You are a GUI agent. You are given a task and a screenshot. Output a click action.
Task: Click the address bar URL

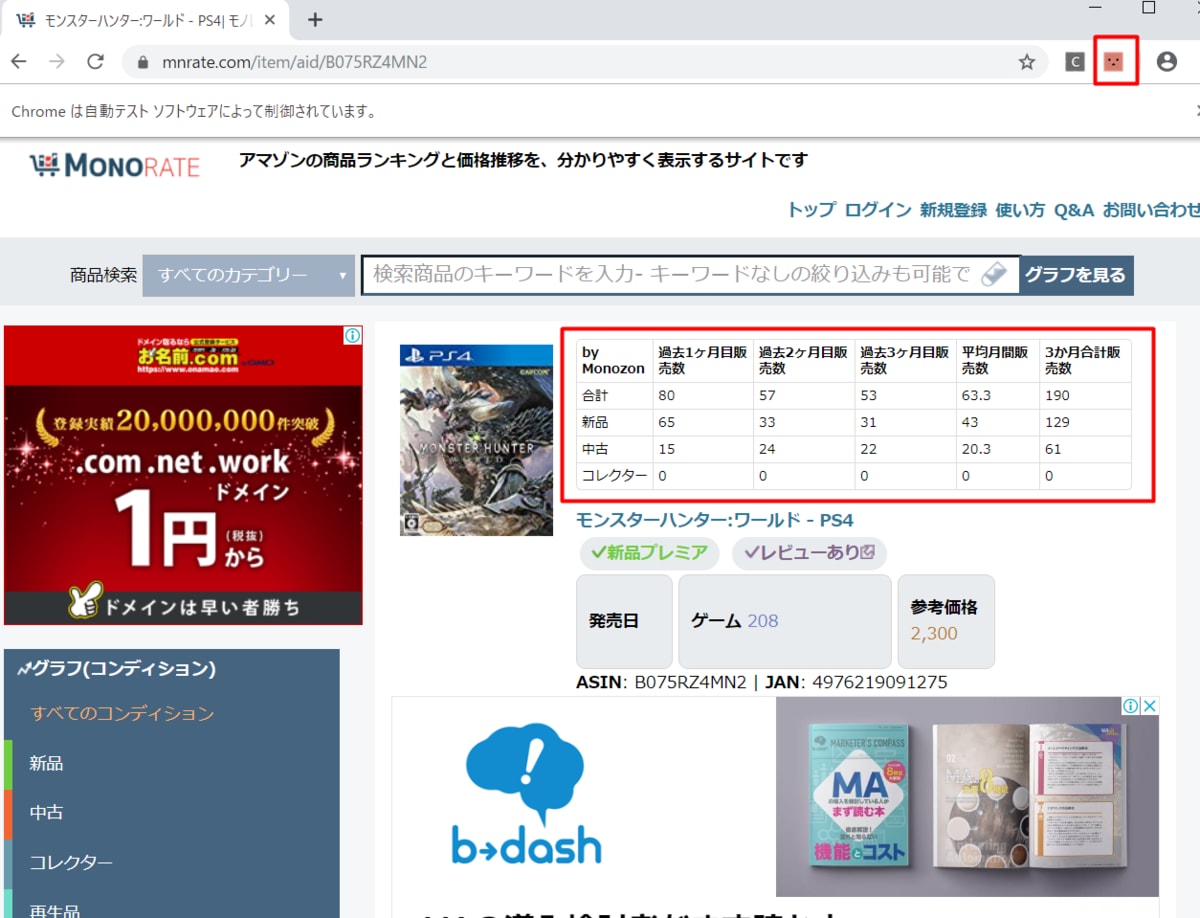pyautogui.click(x=295, y=62)
